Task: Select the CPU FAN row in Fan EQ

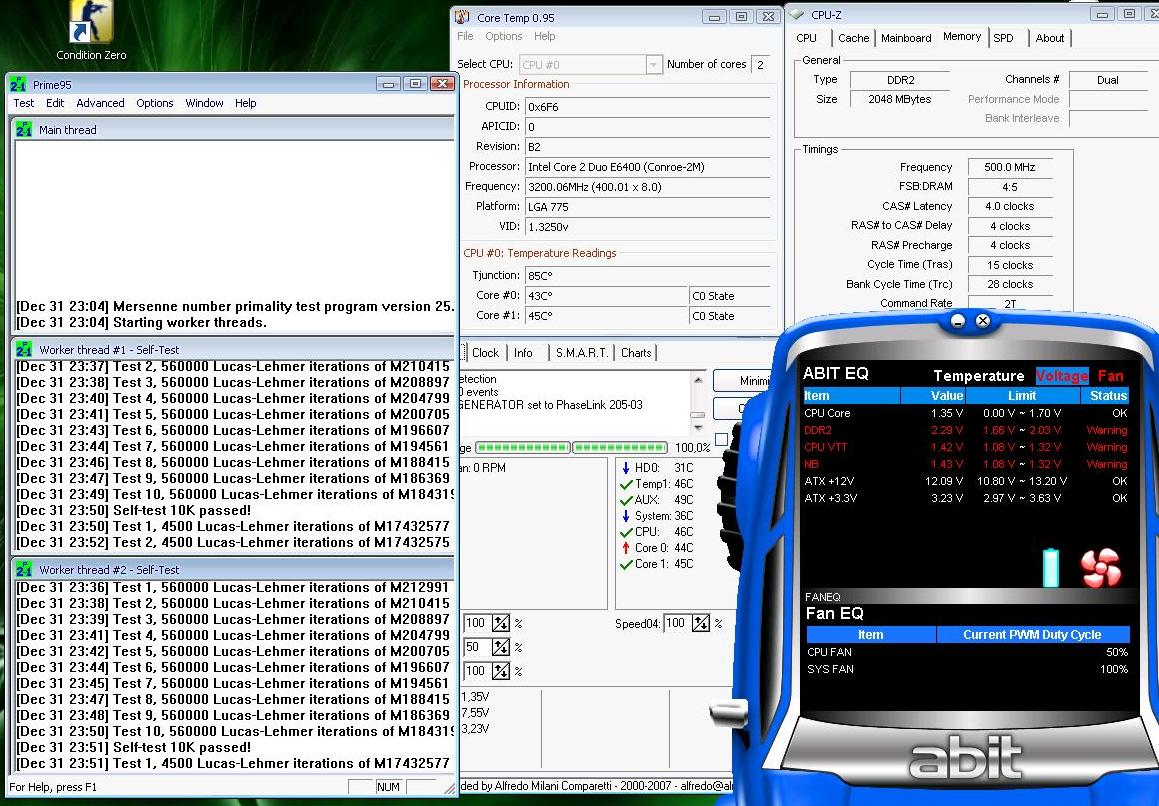Action: point(967,652)
